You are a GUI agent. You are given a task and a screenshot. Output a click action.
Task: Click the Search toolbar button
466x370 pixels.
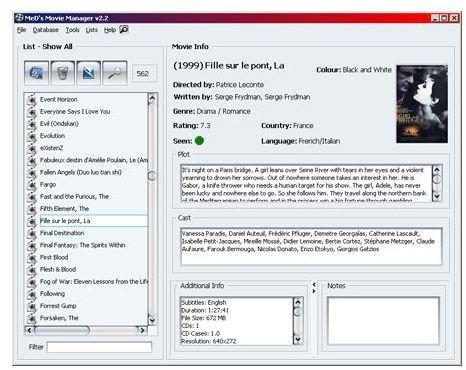pyautogui.click(x=115, y=73)
